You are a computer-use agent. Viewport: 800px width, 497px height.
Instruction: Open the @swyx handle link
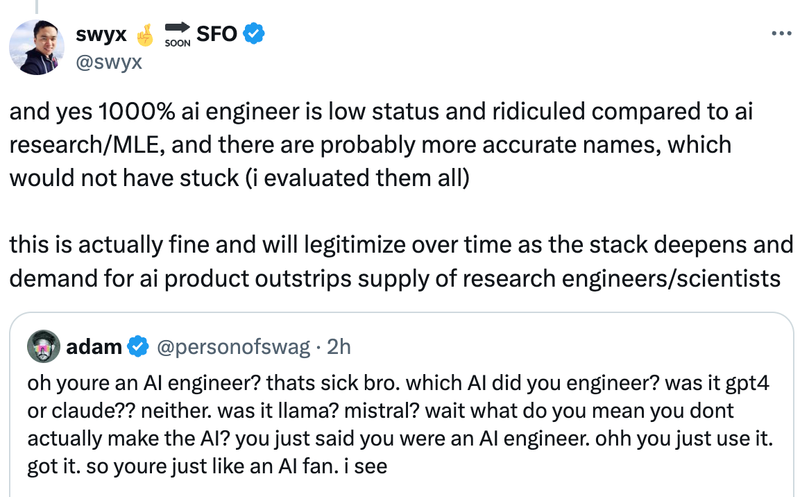tap(109, 62)
